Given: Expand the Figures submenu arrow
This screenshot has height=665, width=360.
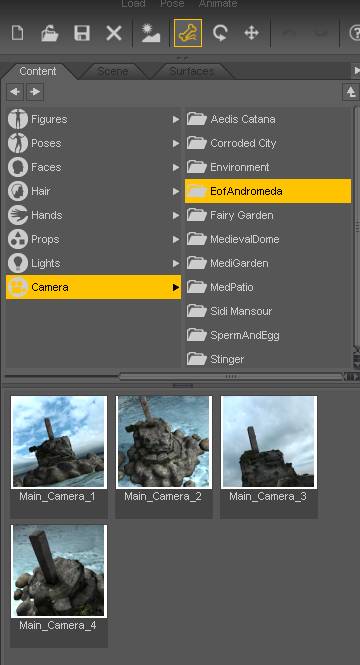Looking at the screenshot, I should point(176,120).
